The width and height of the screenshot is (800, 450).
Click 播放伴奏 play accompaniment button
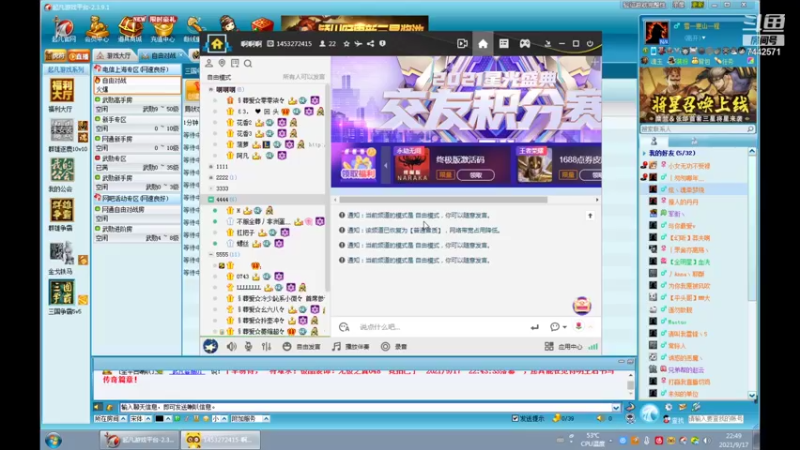(x=351, y=346)
